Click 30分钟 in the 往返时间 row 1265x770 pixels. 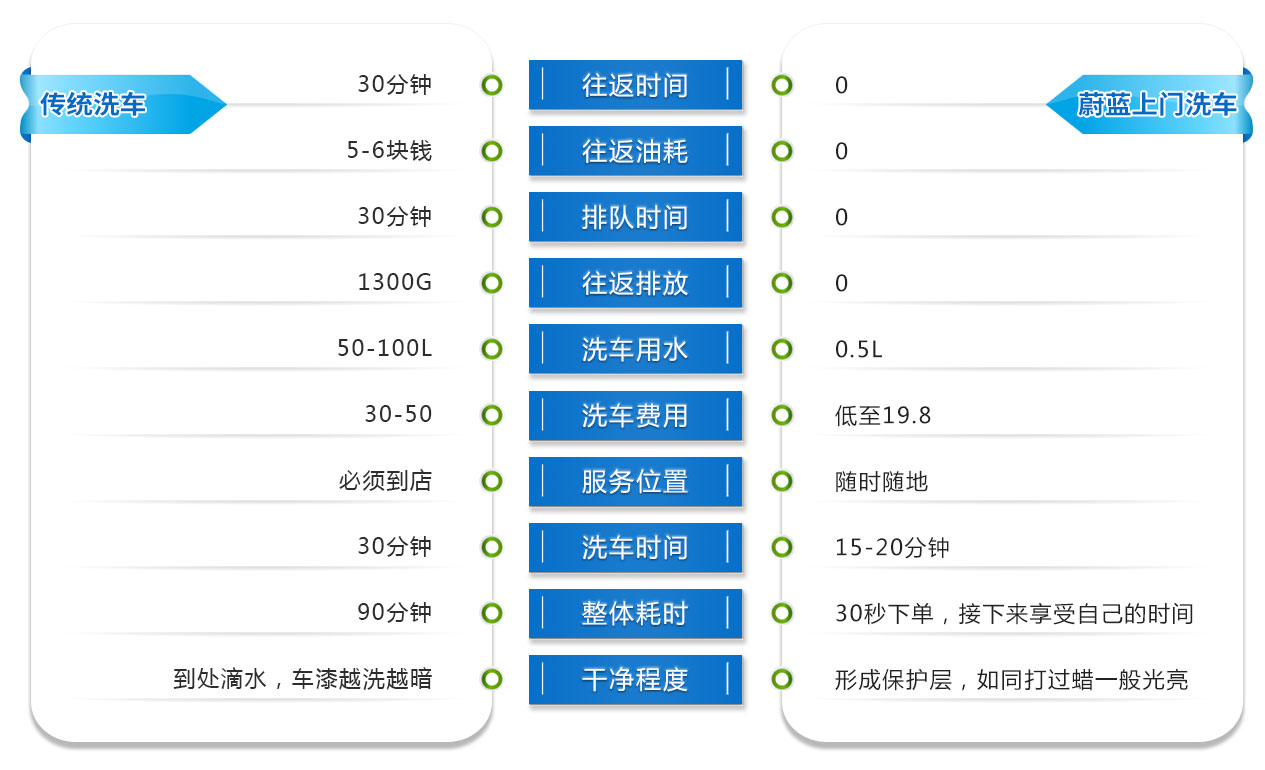tap(395, 85)
